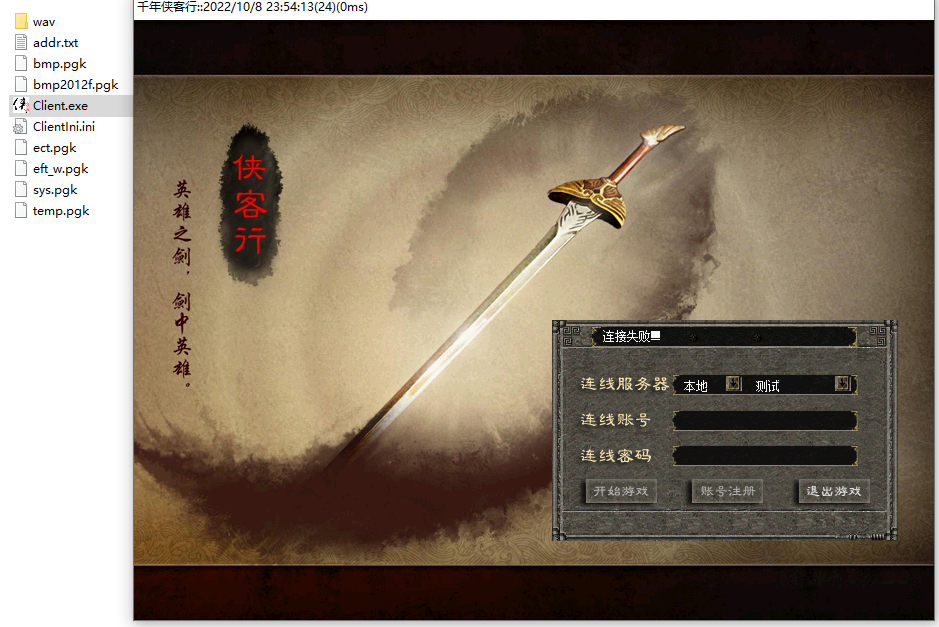Click the 连线服务器 label
The width and height of the screenshot is (939, 627).
click(625, 384)
